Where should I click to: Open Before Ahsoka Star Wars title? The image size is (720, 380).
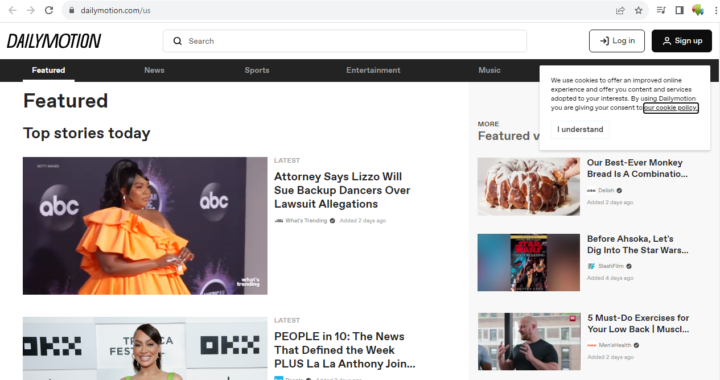pyautogui.click(x=637, y=245)
